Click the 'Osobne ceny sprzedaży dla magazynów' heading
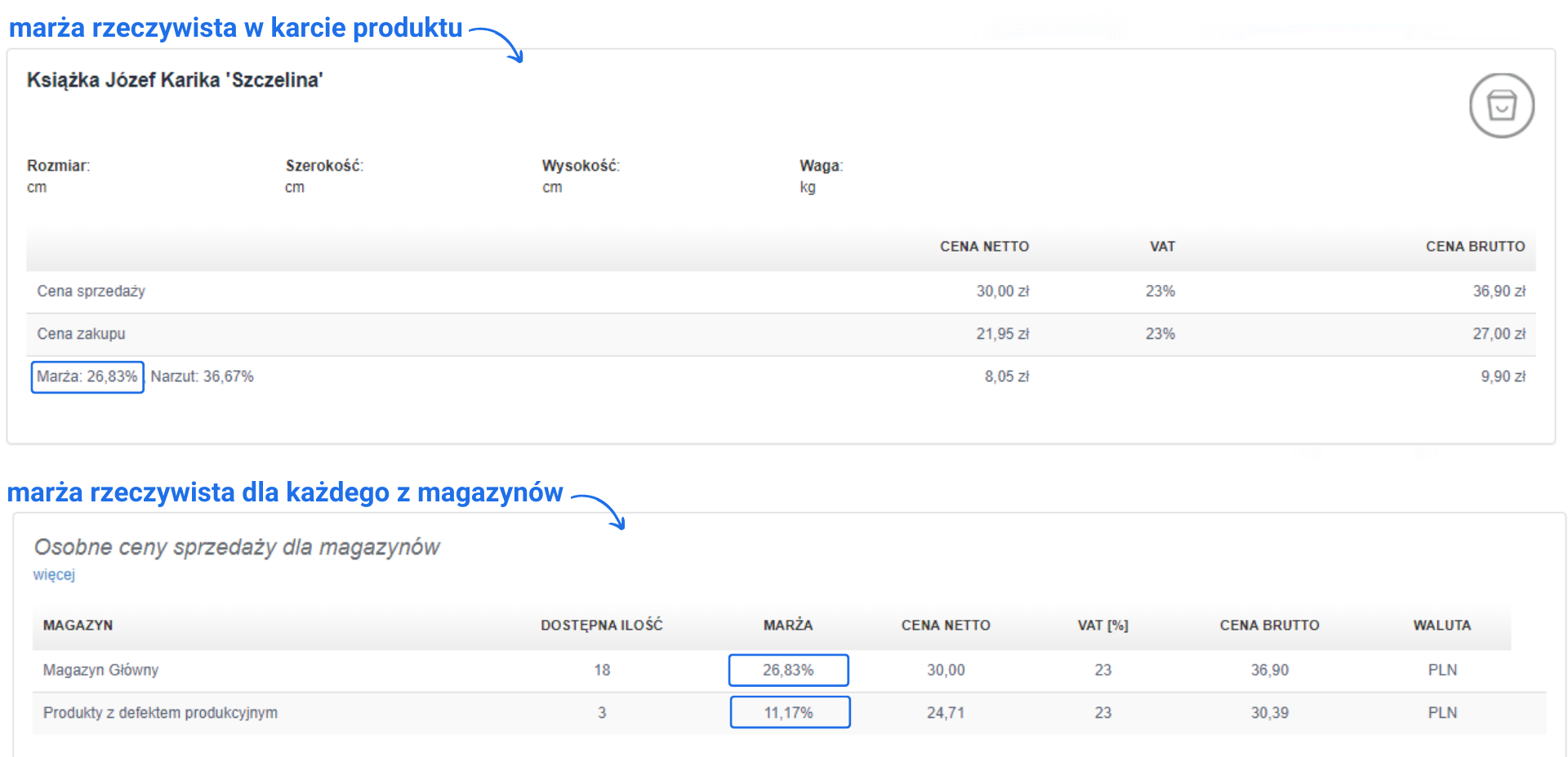Viewport: 1568px width, 757px height. point(237,547)
